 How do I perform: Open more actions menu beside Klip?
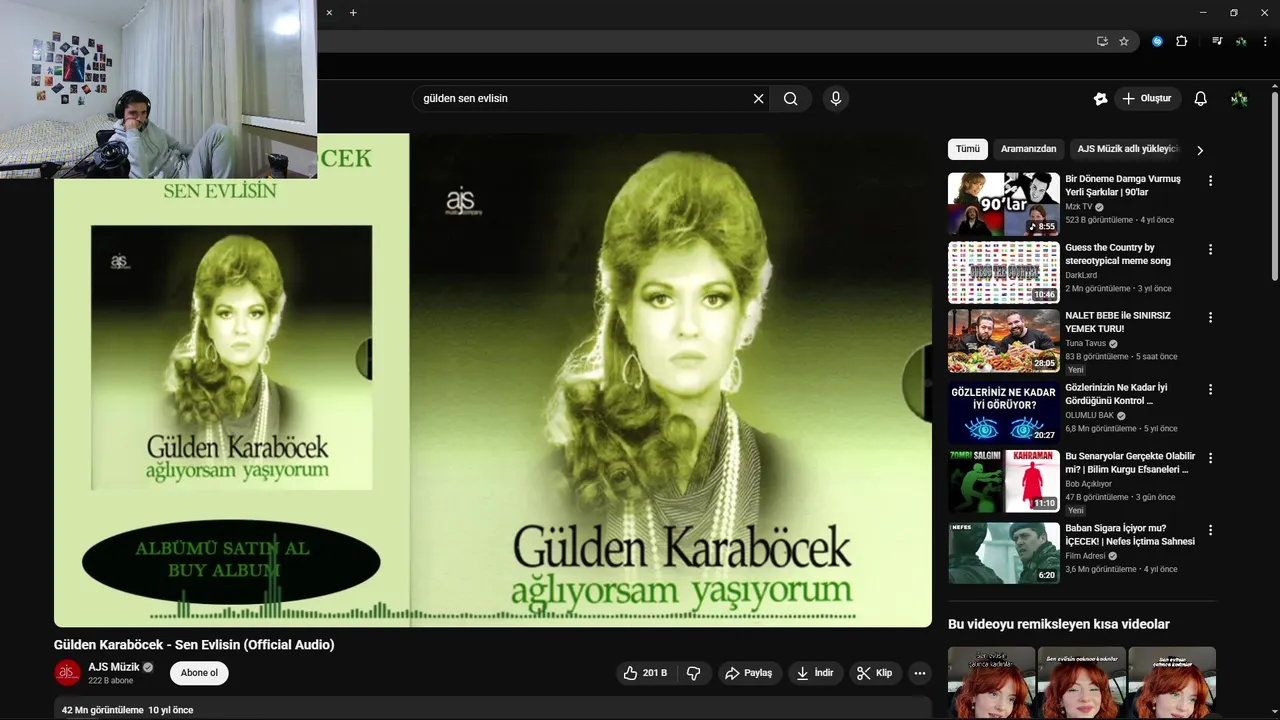920,673
